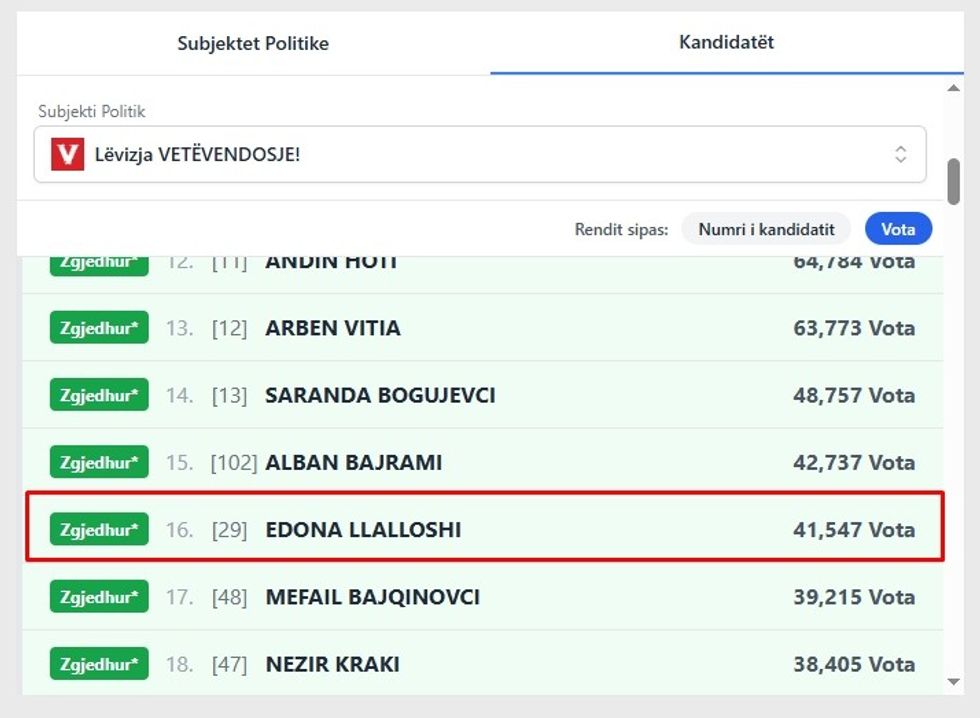Select the Kandidatët tab
980x718 pixels.
click(726, 42)
